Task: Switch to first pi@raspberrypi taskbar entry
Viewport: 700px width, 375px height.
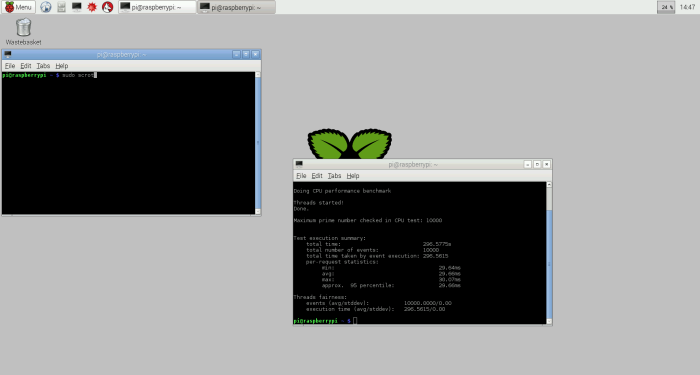Action: coord(157,7)
